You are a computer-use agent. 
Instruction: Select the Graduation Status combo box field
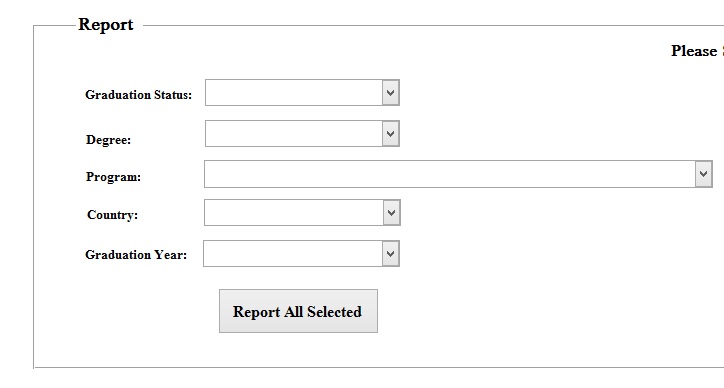click(x=302, y=93)
